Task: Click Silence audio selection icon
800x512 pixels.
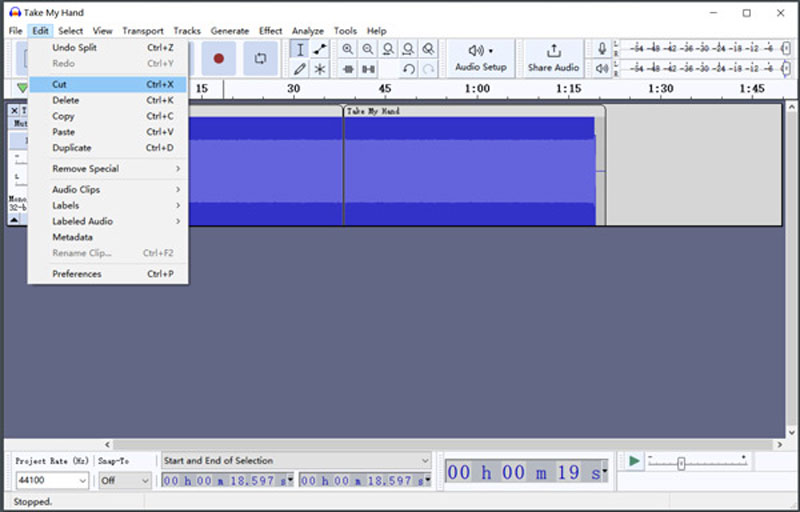Action: pos(368,68)
